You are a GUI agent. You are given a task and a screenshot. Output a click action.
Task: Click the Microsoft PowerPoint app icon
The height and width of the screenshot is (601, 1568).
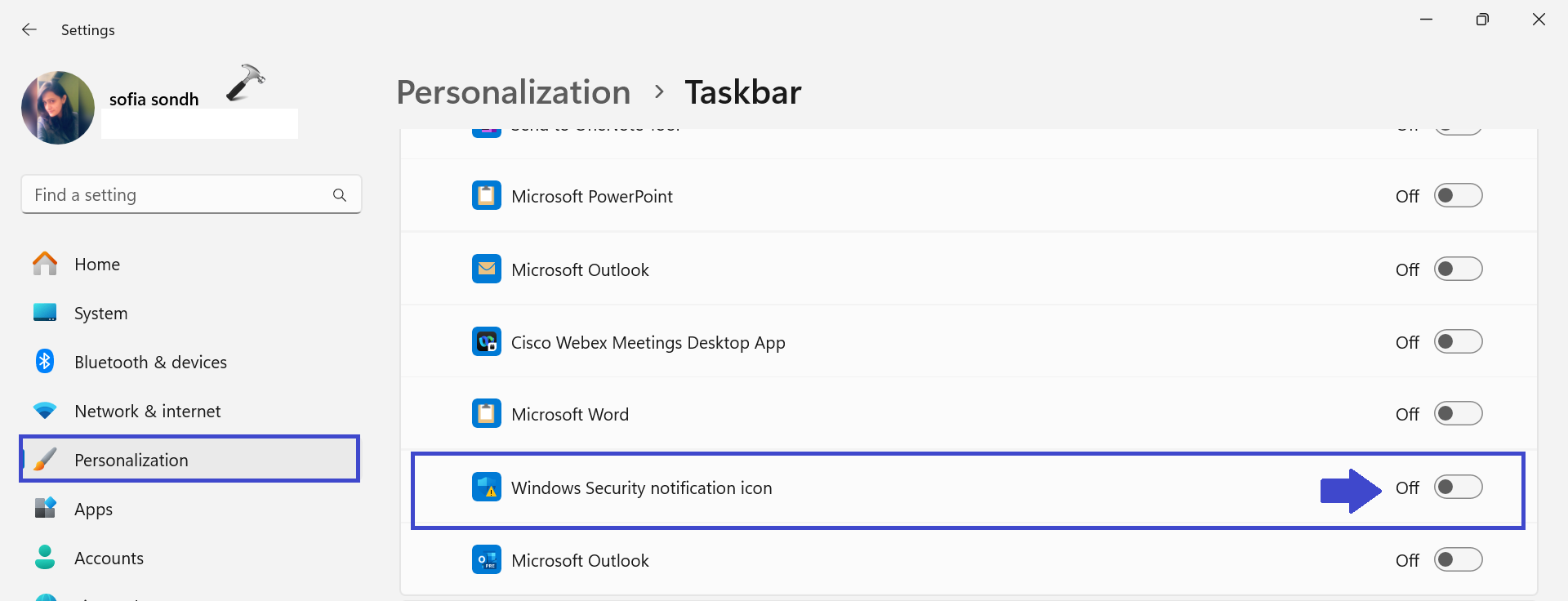tap(487, 196)
